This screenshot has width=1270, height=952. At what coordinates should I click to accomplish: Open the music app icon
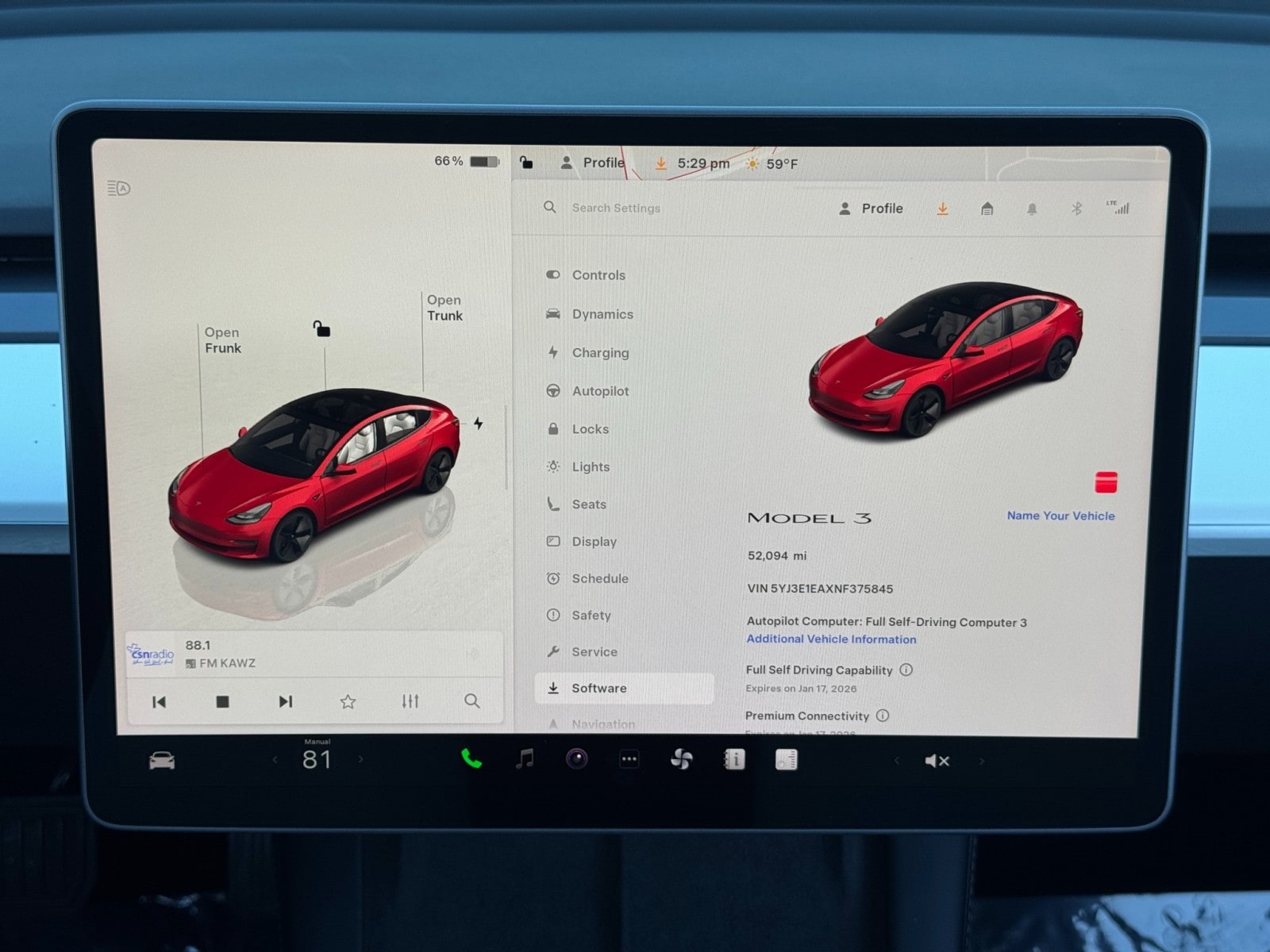[525, 759]
